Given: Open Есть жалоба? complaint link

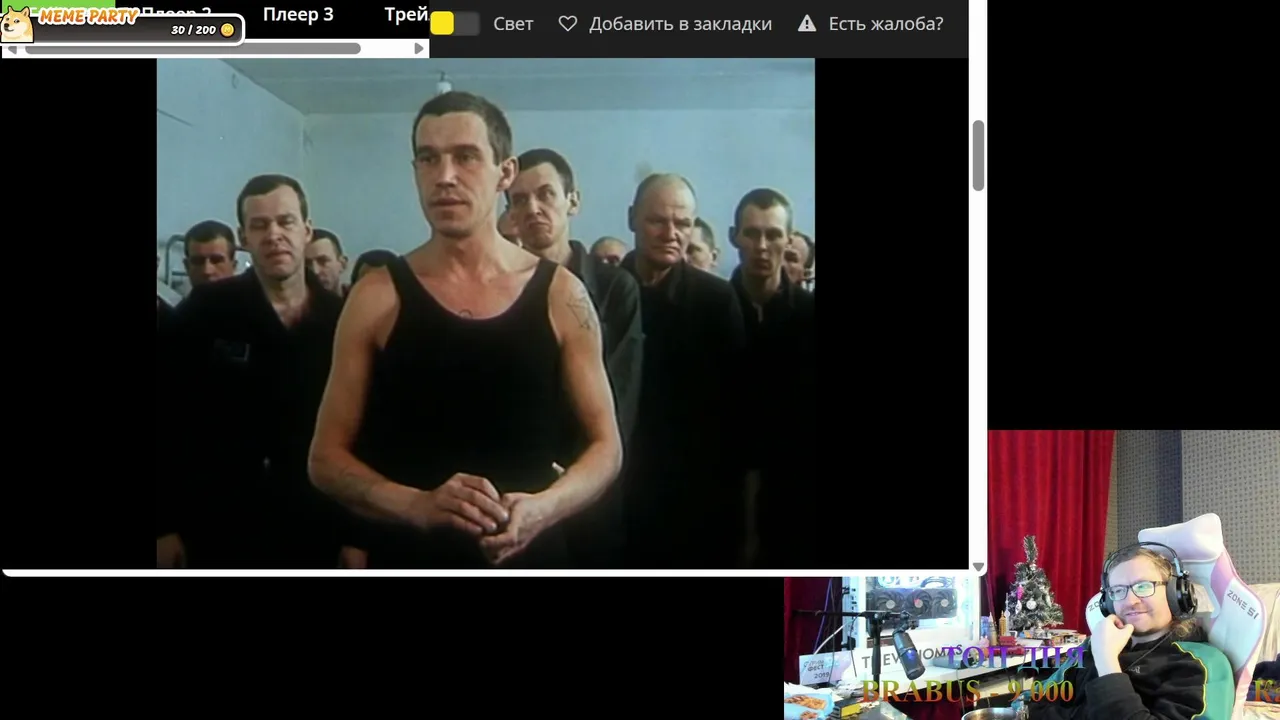Looking at the screenshot, I should pyautogui.click(x=885, y=23).
